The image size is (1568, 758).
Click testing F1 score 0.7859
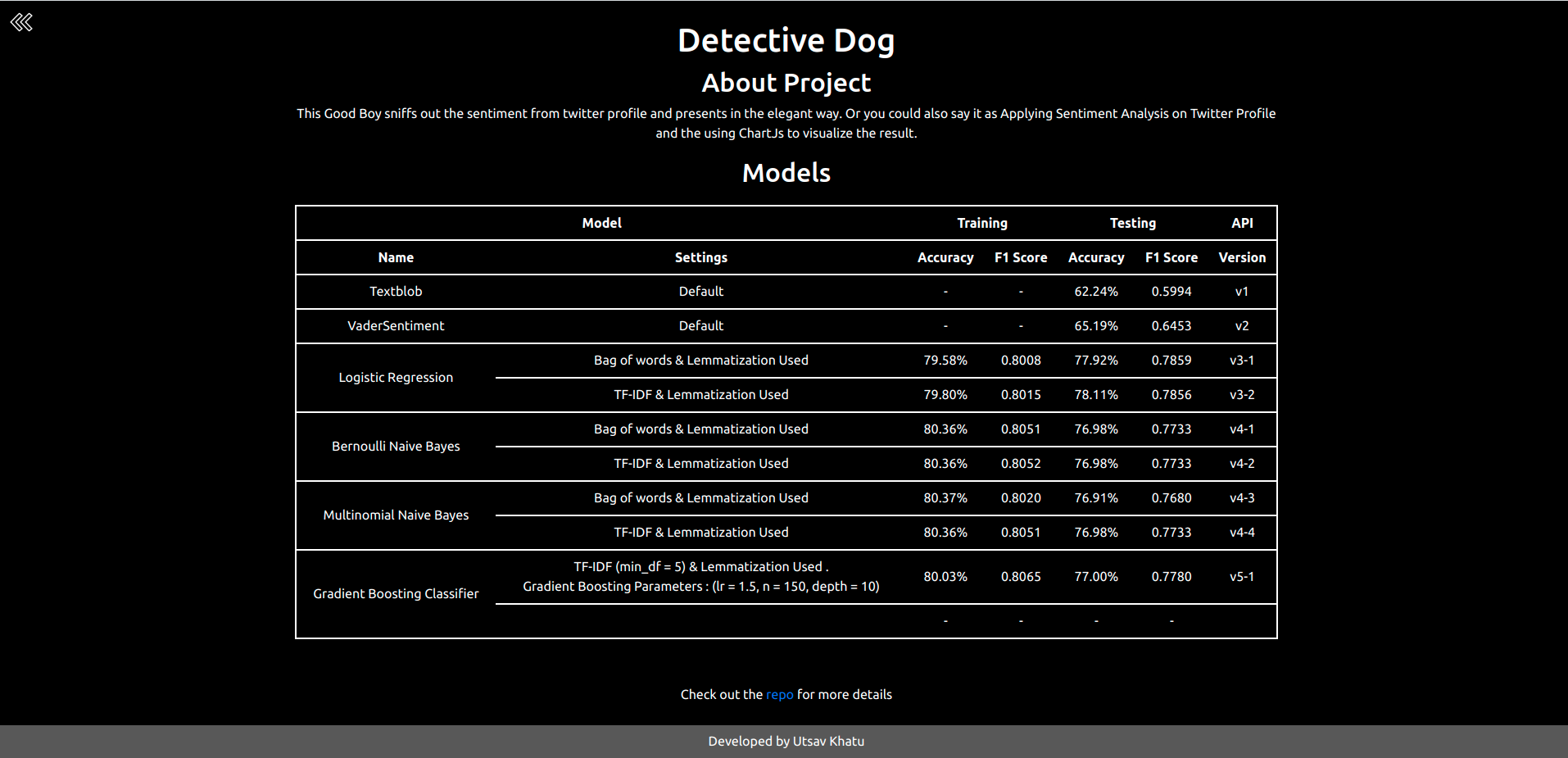(x=1171, y=360)
